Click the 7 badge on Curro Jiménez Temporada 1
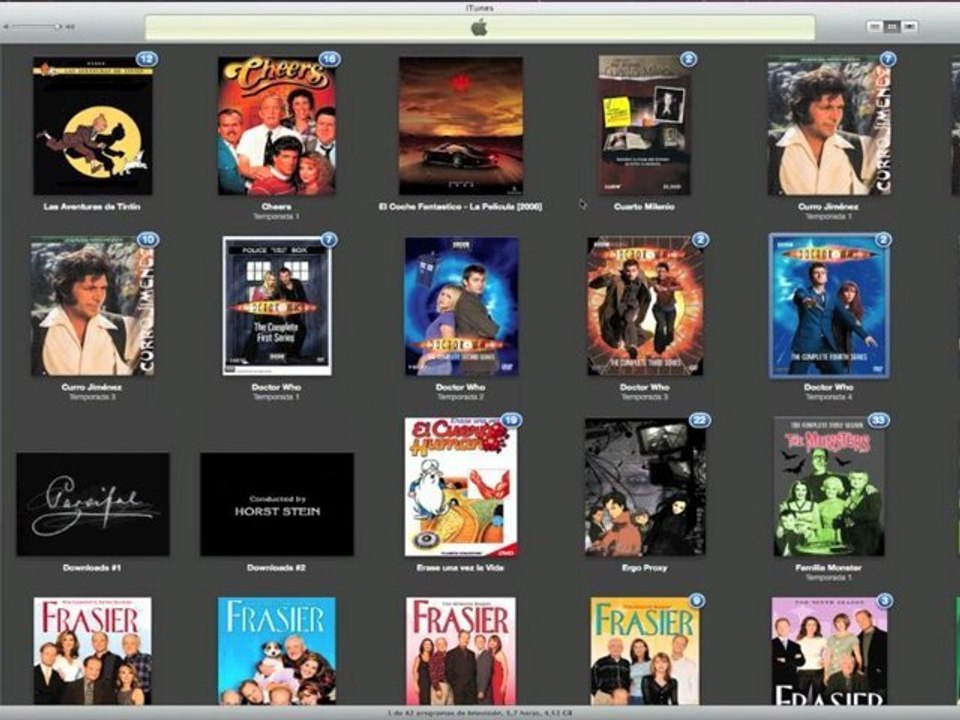The height and width of the screenshot is (720, 960). point(888,59)
